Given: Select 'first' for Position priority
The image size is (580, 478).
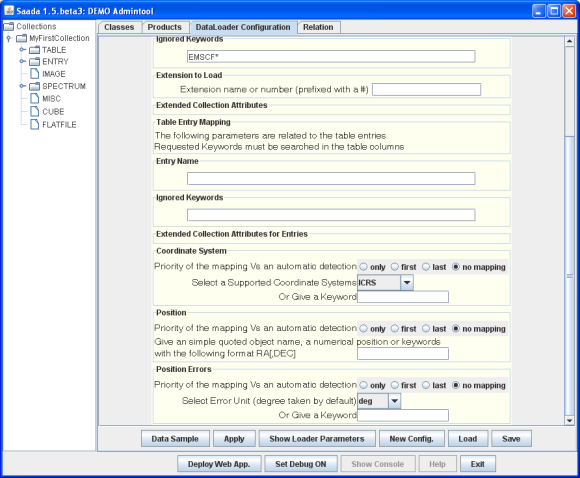Looking at the screenshot, I should click(x=395, y=329).
